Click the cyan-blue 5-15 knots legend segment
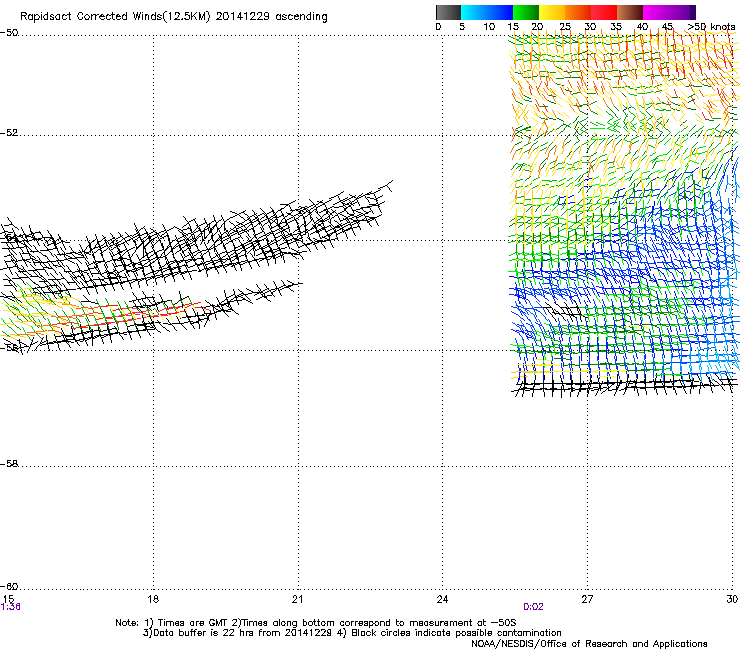Image resolution: width=740 pixels, height=650 pixels. click(x=487, y=12)
